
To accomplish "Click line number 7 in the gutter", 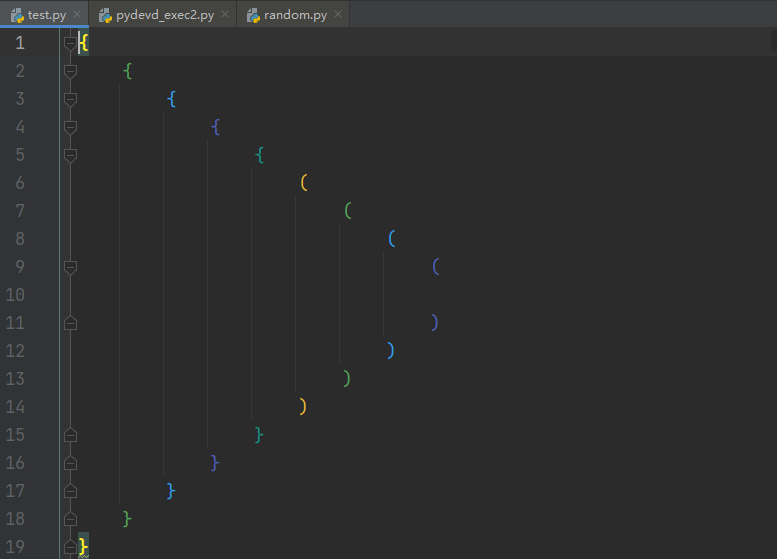I will [20, 211].
